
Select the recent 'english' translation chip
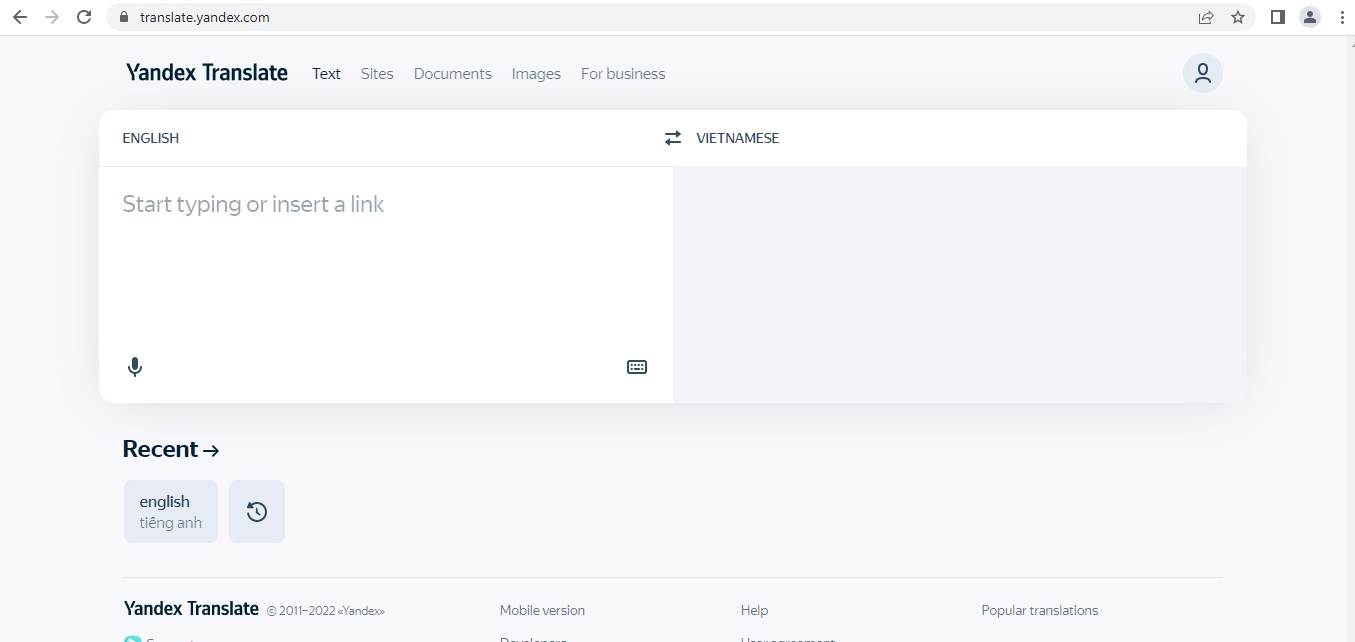point(171,512)
